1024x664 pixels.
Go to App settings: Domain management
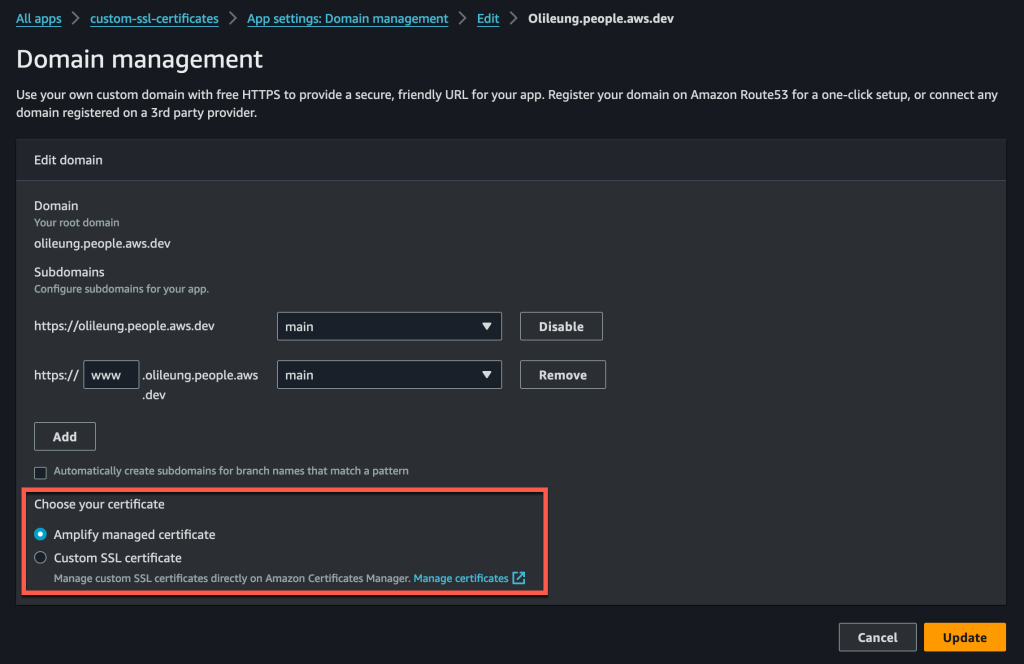click(x=347, y=18)
